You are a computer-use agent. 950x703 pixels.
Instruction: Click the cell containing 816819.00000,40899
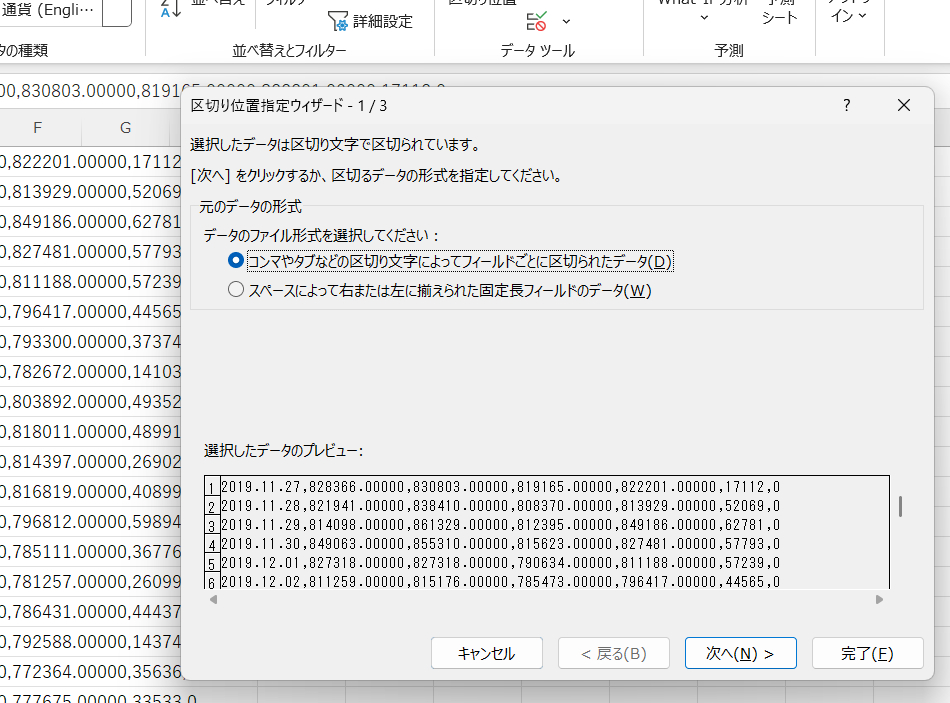click(x=91, y=491)
